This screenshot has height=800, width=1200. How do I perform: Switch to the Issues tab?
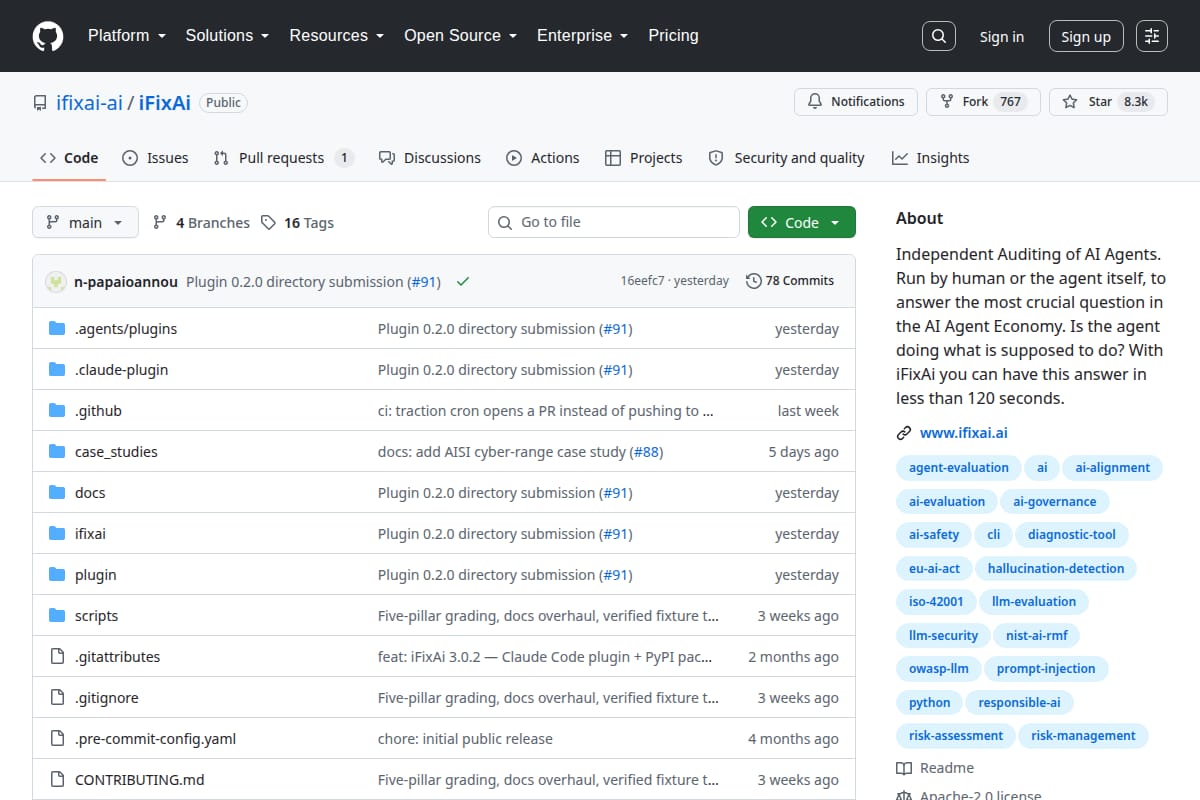[155, 158]
